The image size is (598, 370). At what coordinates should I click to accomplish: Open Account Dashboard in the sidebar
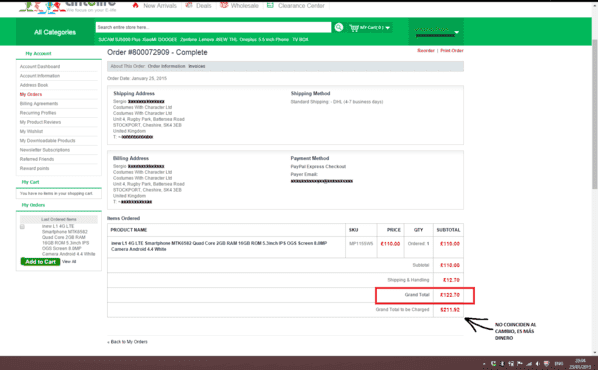point(40,66)
